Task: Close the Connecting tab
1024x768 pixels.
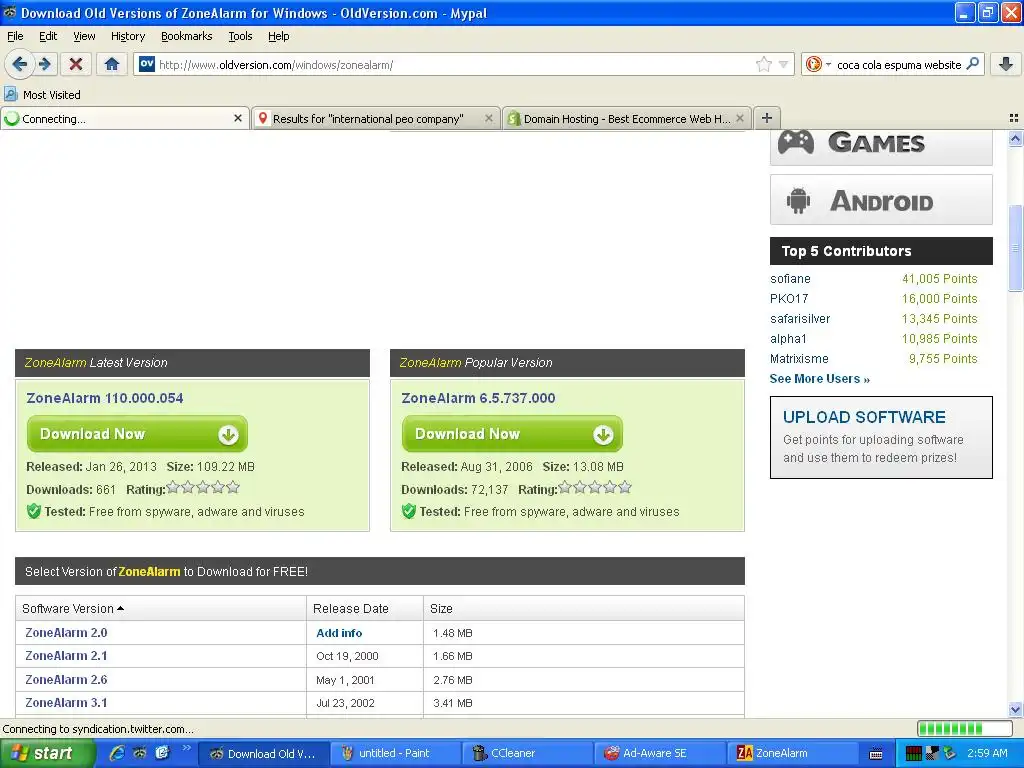Action: tap(238, 118)
